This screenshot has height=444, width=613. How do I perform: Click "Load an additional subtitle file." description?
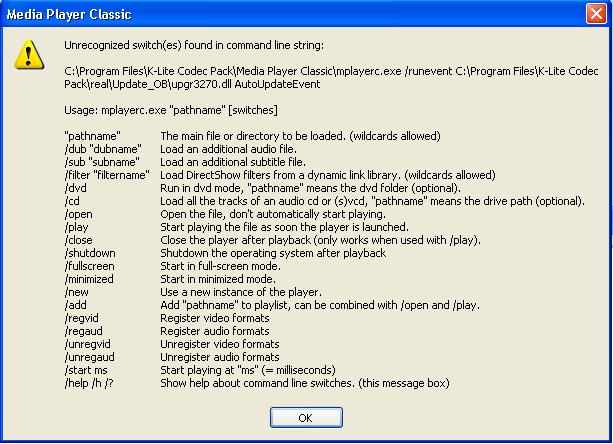[x=233, y=162]
